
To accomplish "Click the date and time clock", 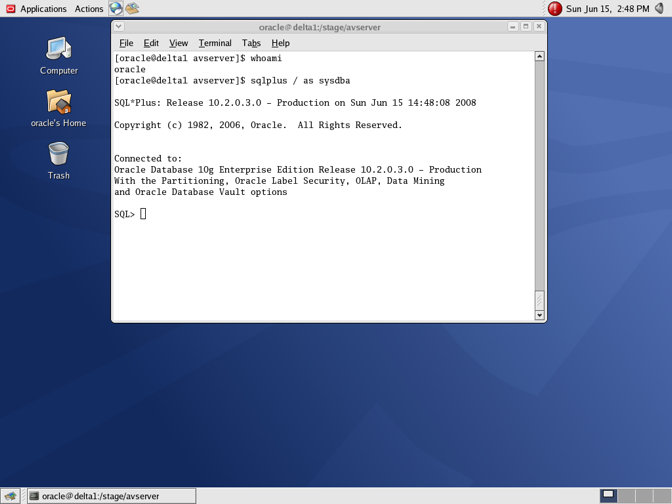I will (x=607, y=9).
